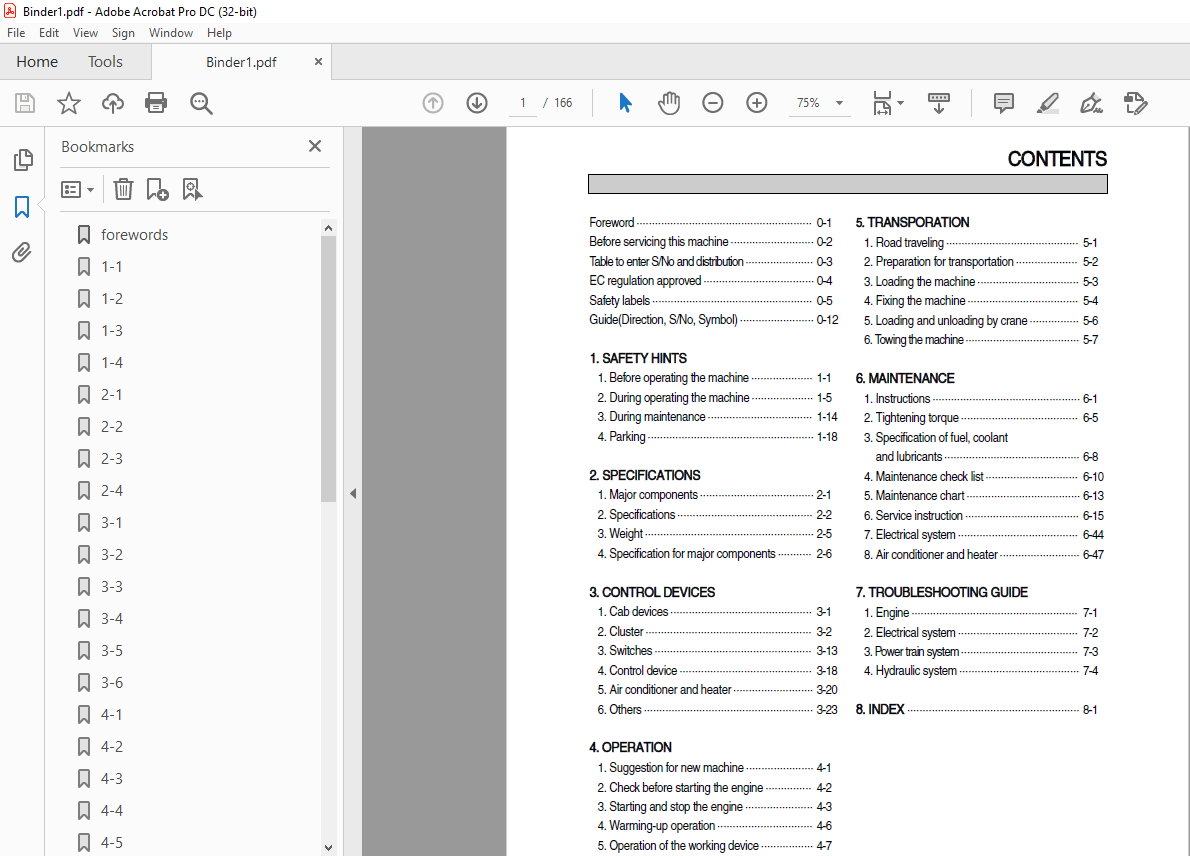Activate the Hand pan tool
This screenshot has height=856, width=1190.
click(669, 102)
